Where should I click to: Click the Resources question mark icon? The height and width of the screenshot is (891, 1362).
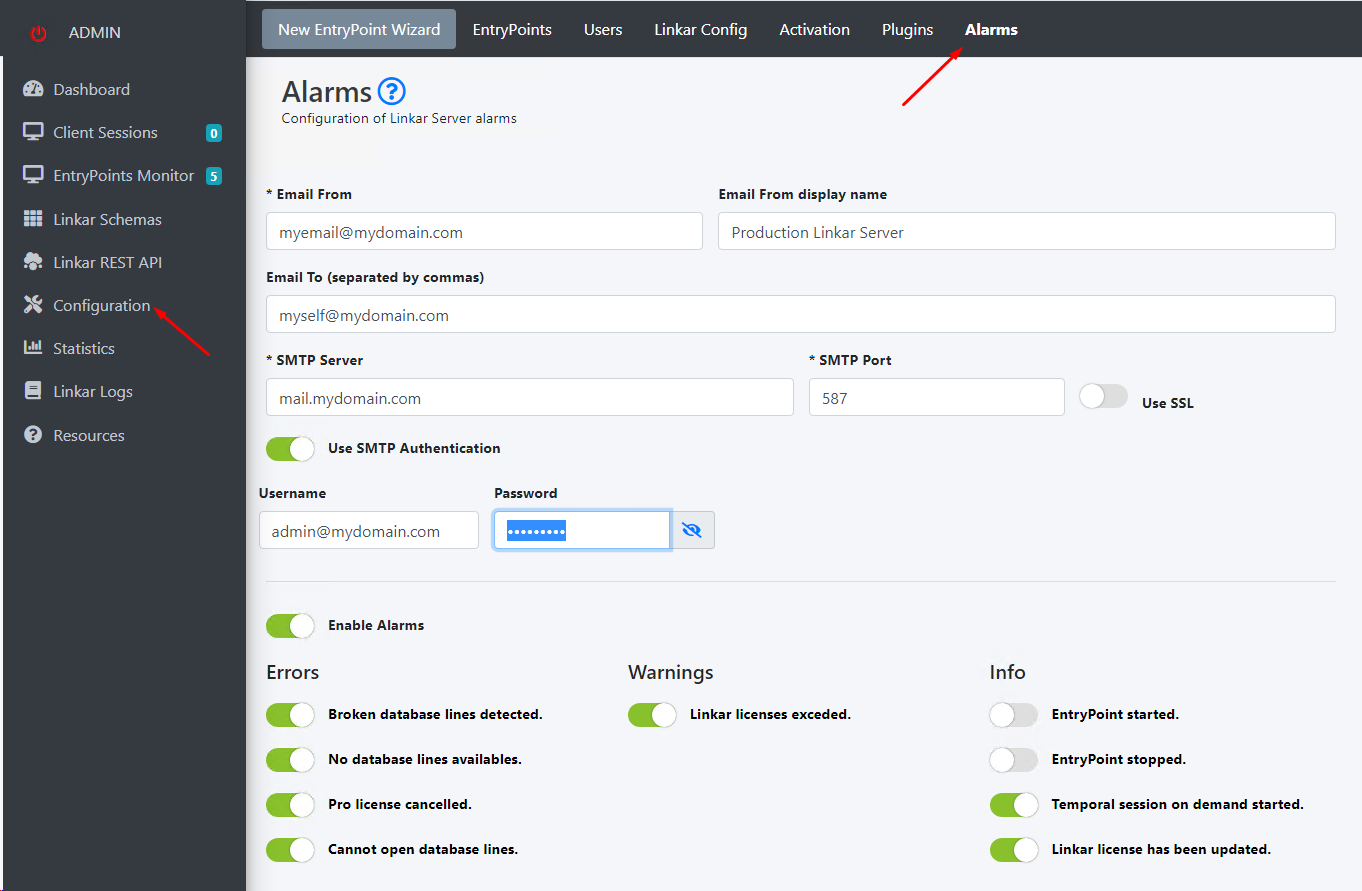coord(33,435)
